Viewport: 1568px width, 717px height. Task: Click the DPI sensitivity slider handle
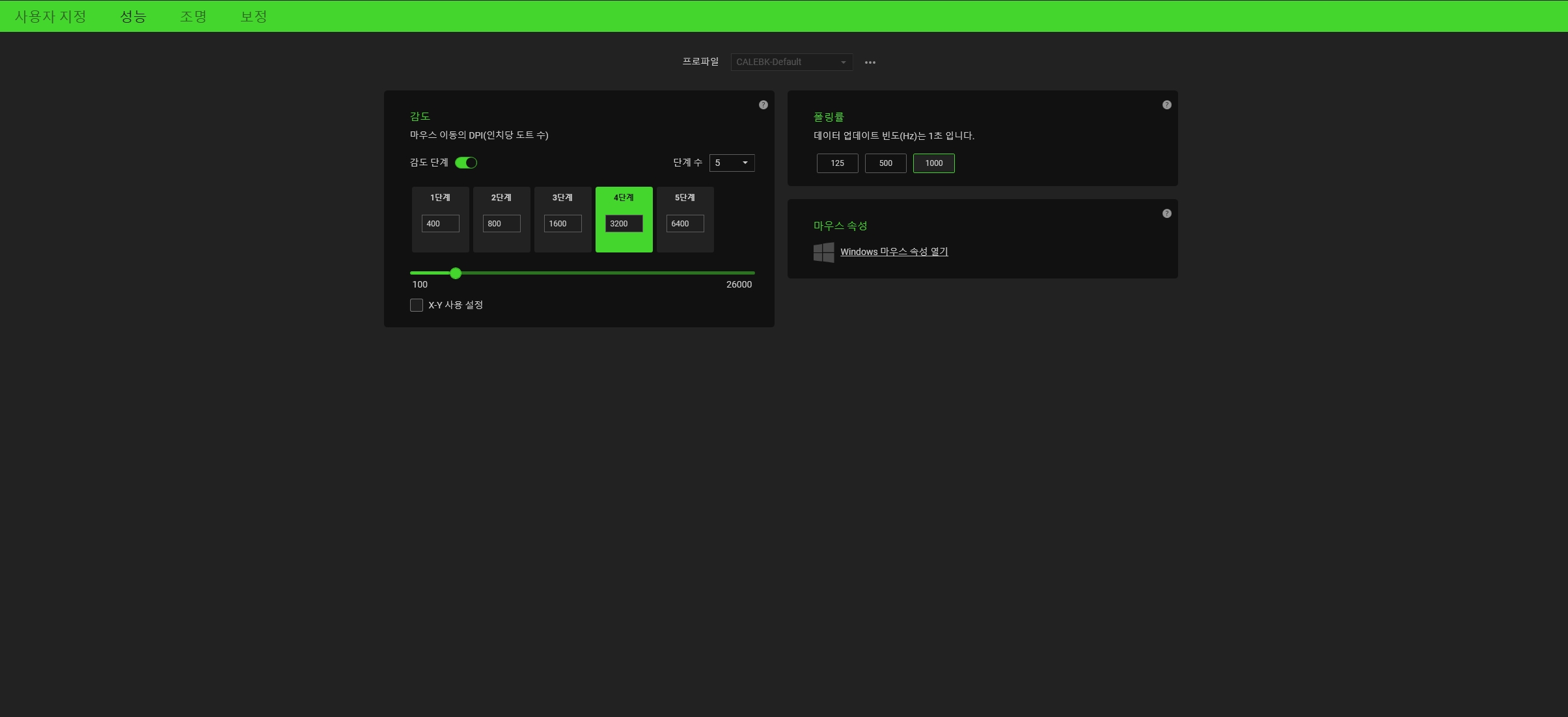[456, 273]
